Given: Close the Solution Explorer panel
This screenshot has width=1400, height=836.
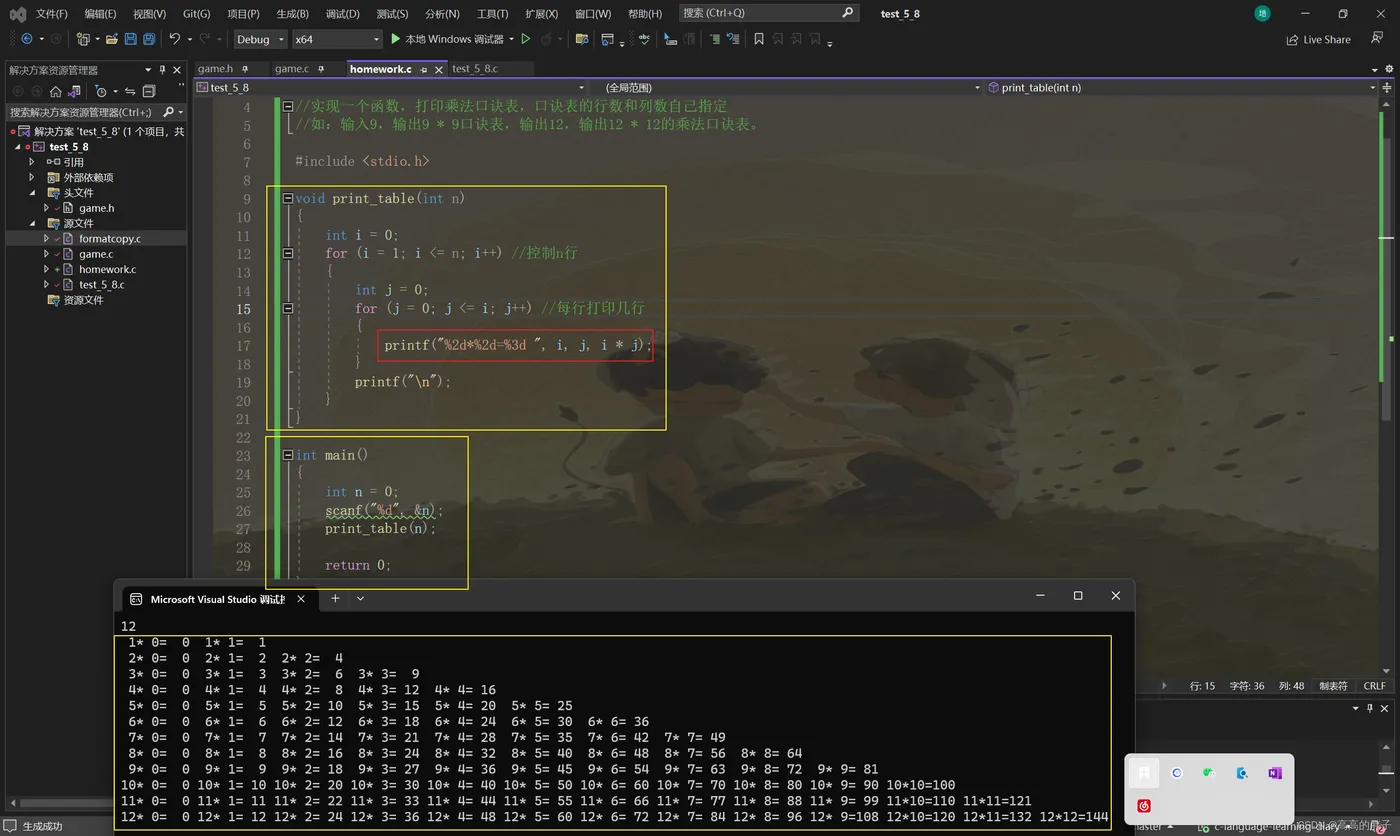Looking at the screenshot, I should (177, 70).
